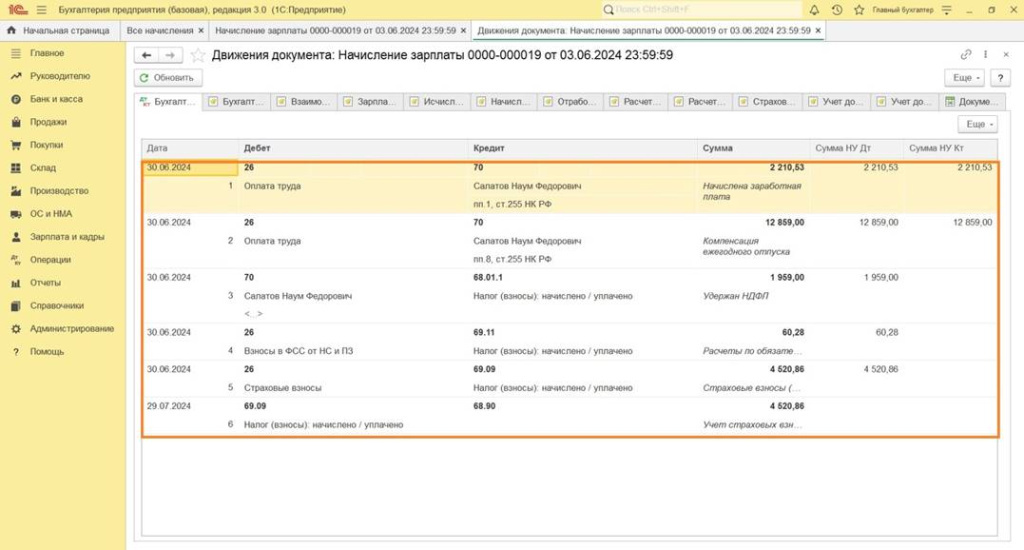Close the Движения документа tab
The image size is (1024, 550).
pyautogui.click(x=818, y=31)
